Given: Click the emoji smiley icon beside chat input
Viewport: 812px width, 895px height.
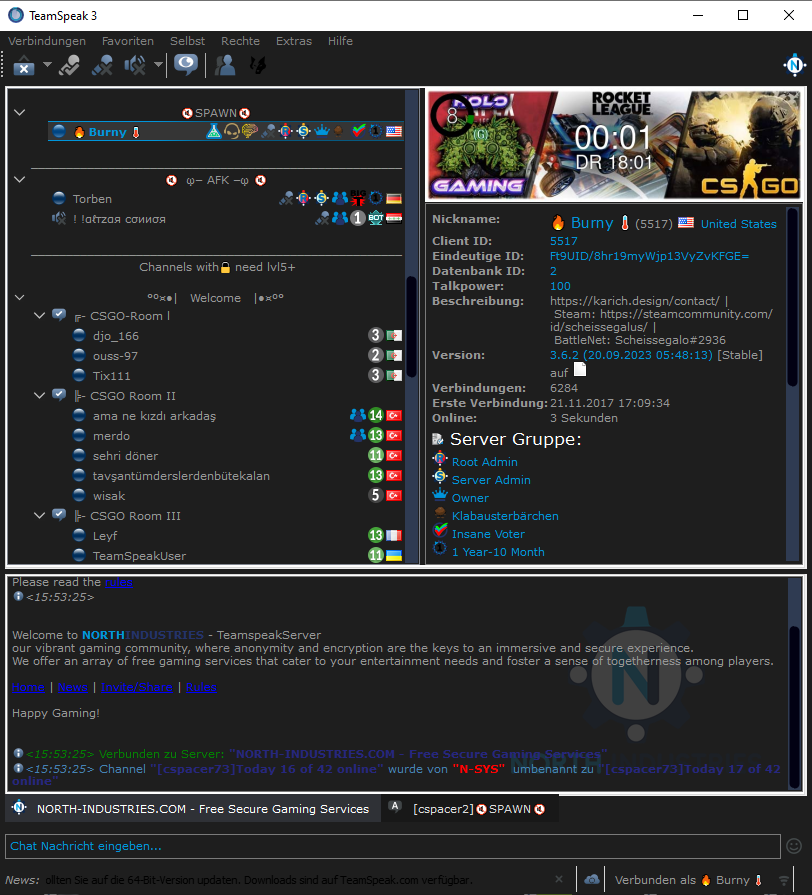Looking at the screenshot, I should coord(794,846).
